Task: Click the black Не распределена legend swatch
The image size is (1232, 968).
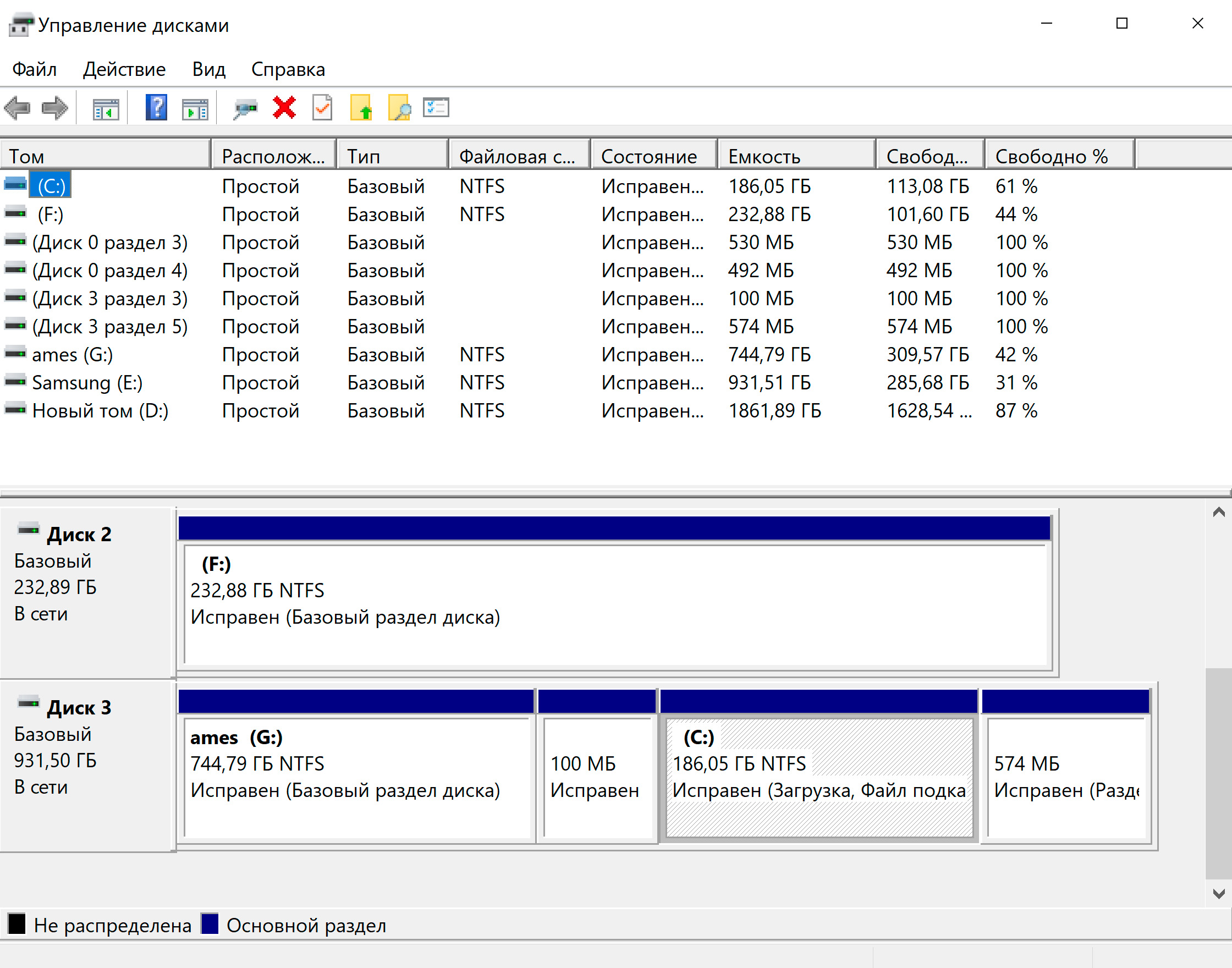Action: point(16,923)
